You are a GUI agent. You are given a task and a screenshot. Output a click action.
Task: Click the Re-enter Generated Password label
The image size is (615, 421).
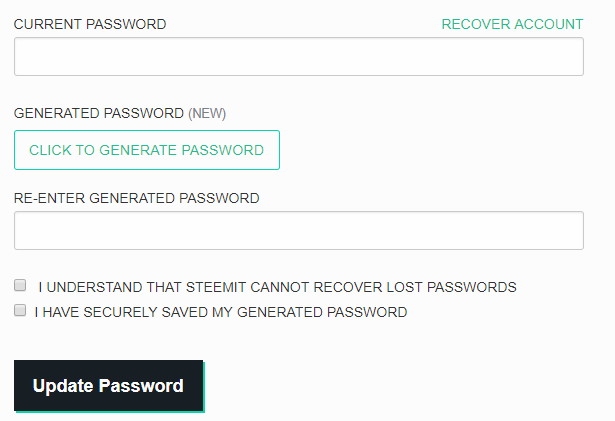tap(136, 198)
